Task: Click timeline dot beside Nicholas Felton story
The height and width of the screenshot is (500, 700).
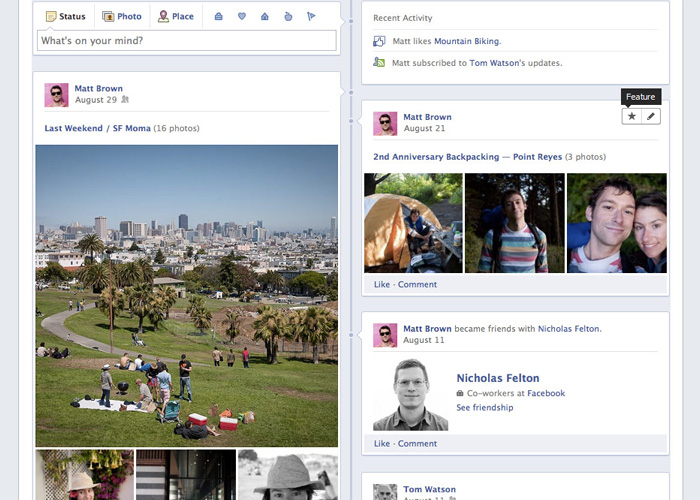Action: click(351, 335)
